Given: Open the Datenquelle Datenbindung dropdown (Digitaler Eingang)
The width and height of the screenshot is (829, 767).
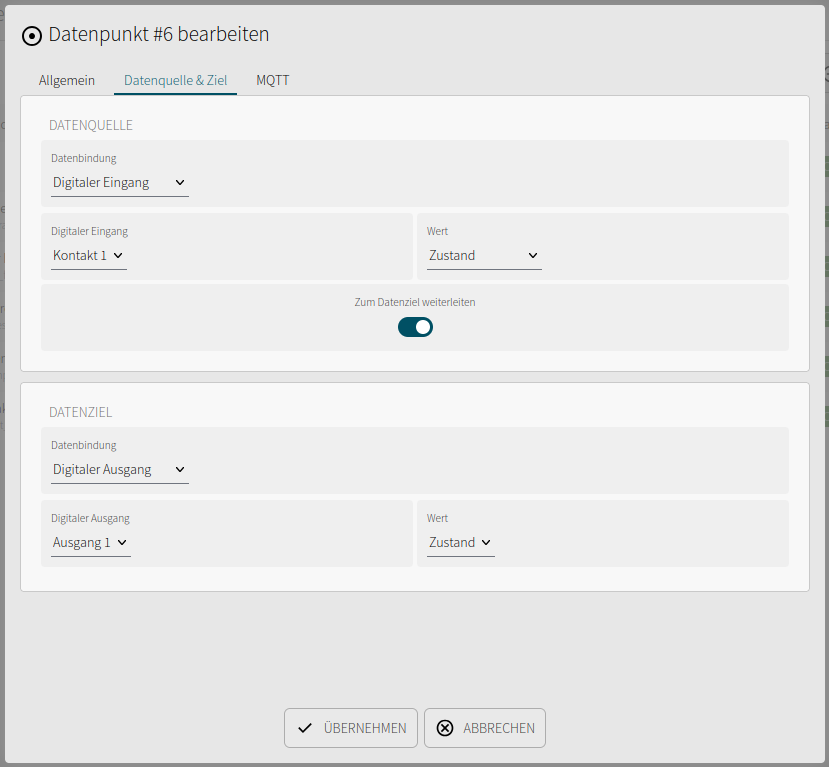Looking at the screenshot, I should pyautogui.click(x=119, y=183).
